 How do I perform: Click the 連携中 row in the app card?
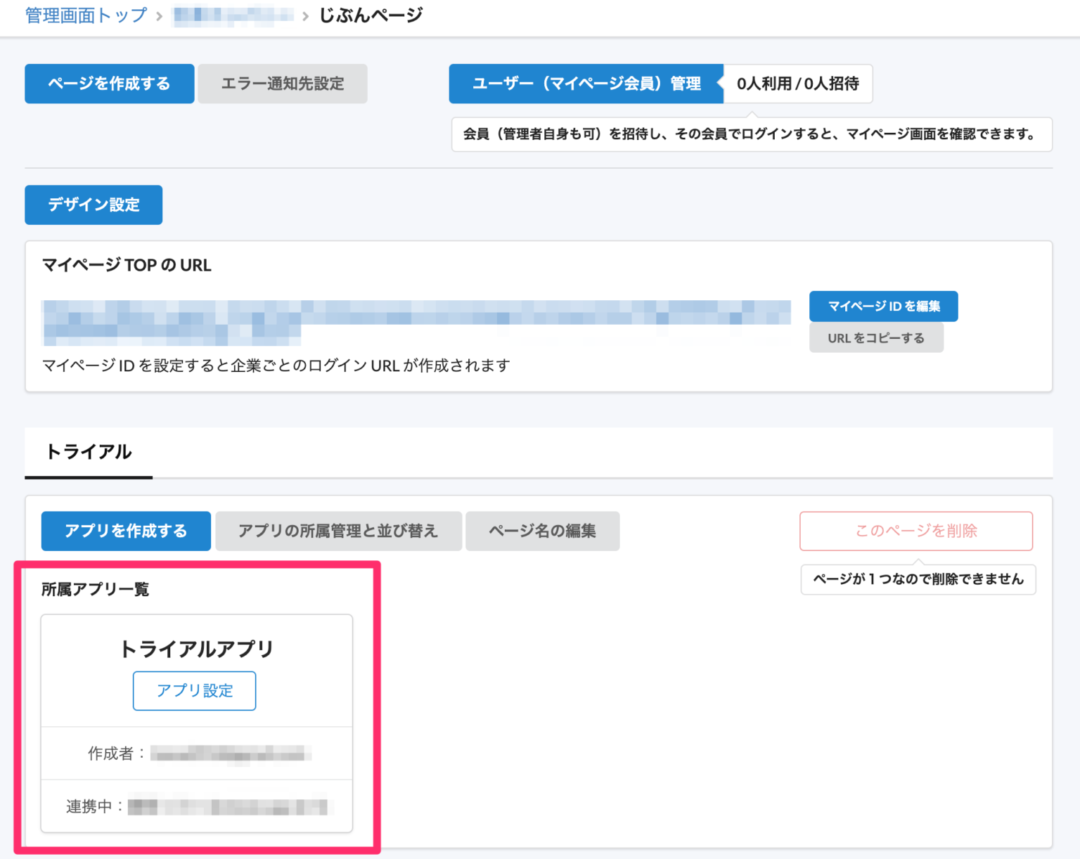tap(196, 806)
